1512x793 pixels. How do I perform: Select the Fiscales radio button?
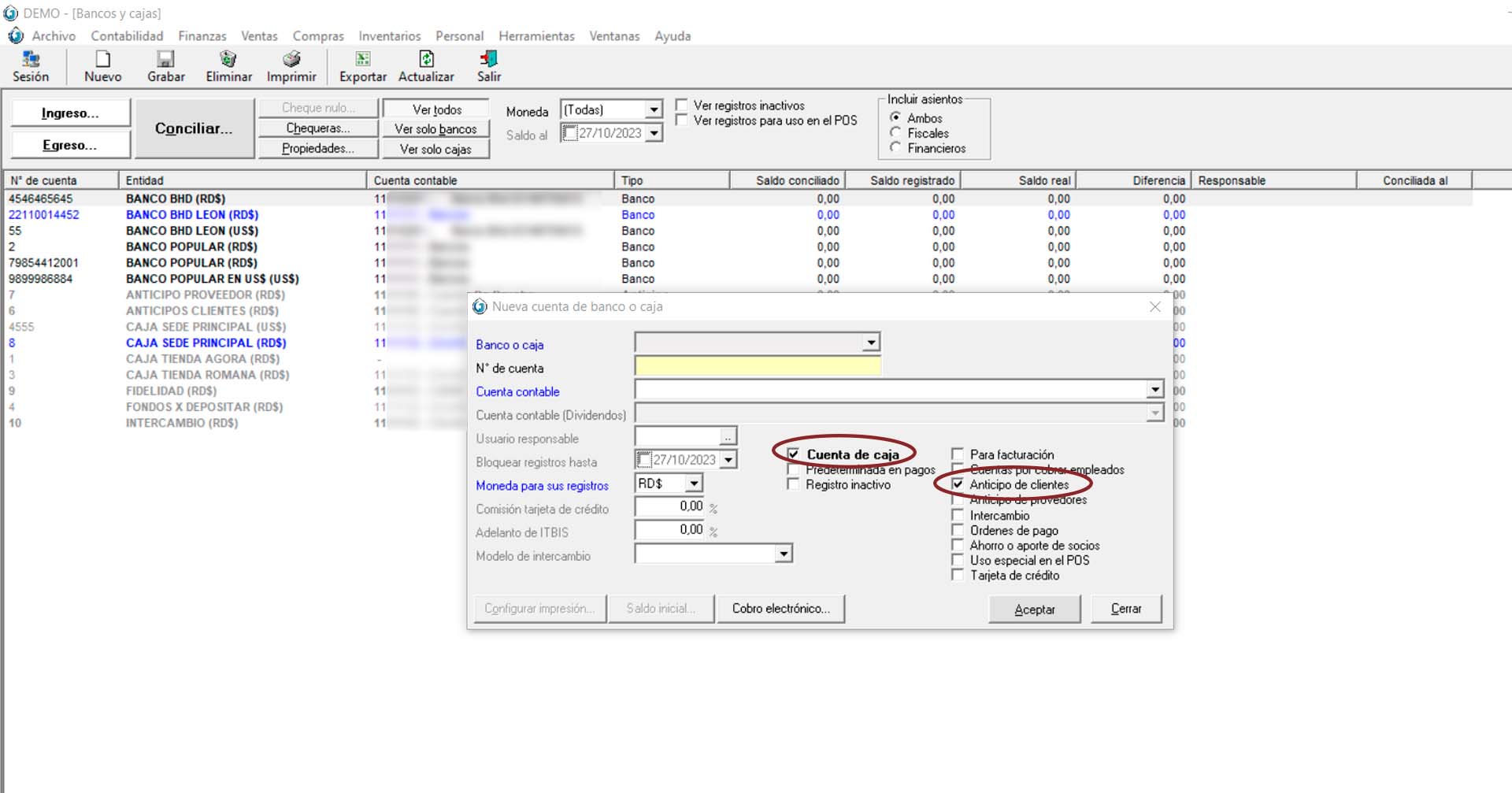click(x=895, y=133)
